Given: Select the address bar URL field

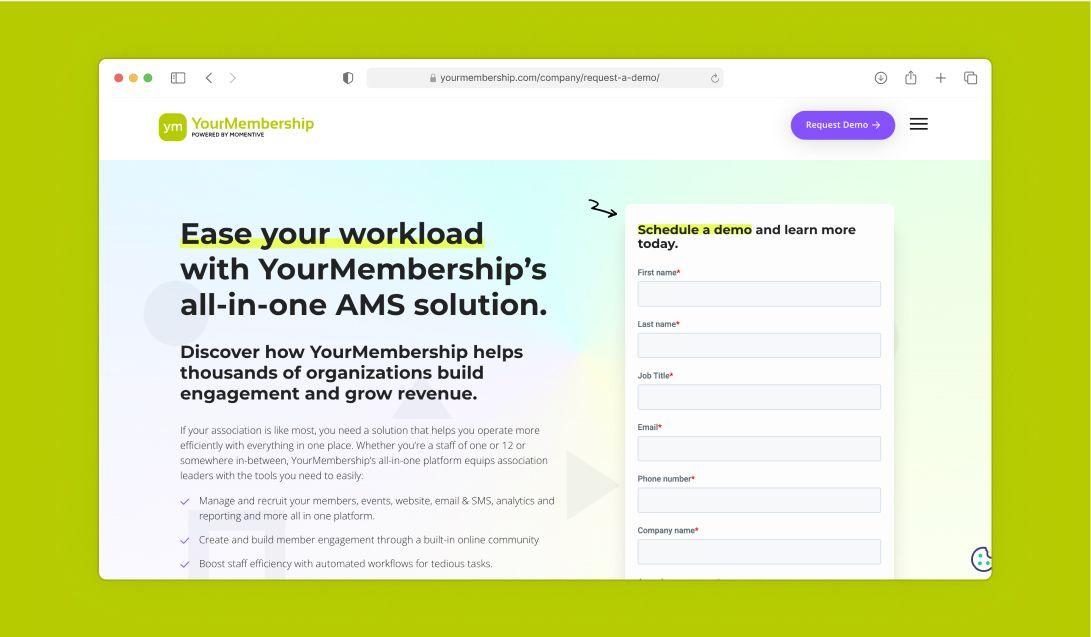Looking at the screenshot, I should pyautogui.click(x=545, y=78).
